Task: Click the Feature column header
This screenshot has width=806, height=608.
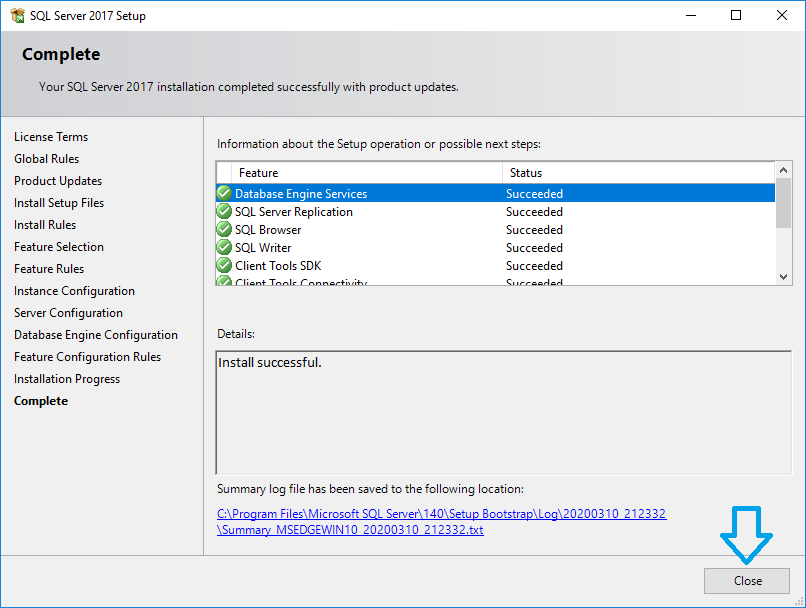Action: point(365,173)
